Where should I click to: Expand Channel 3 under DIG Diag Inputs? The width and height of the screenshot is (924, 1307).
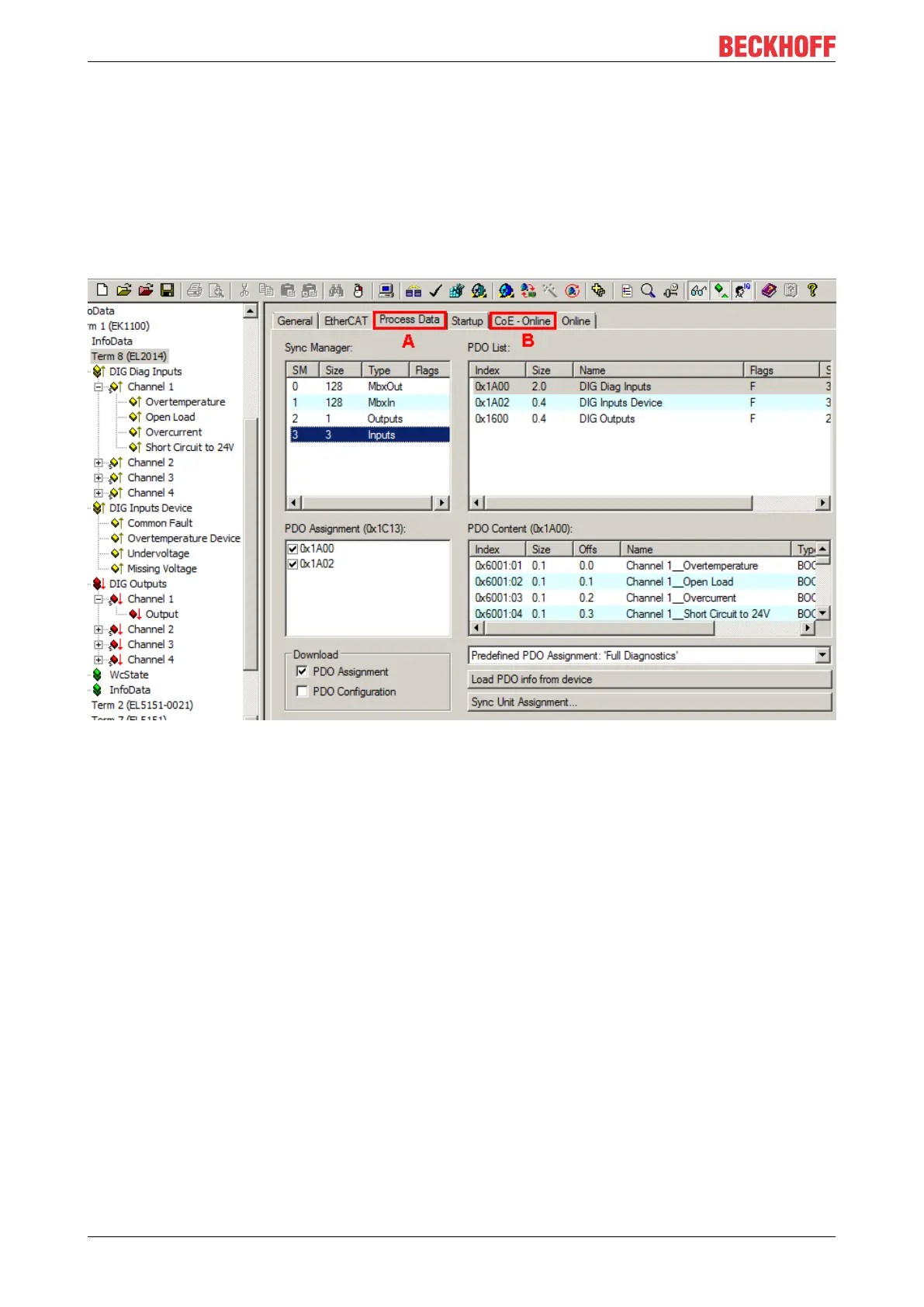pyautogui.click(x=99, y=478)
